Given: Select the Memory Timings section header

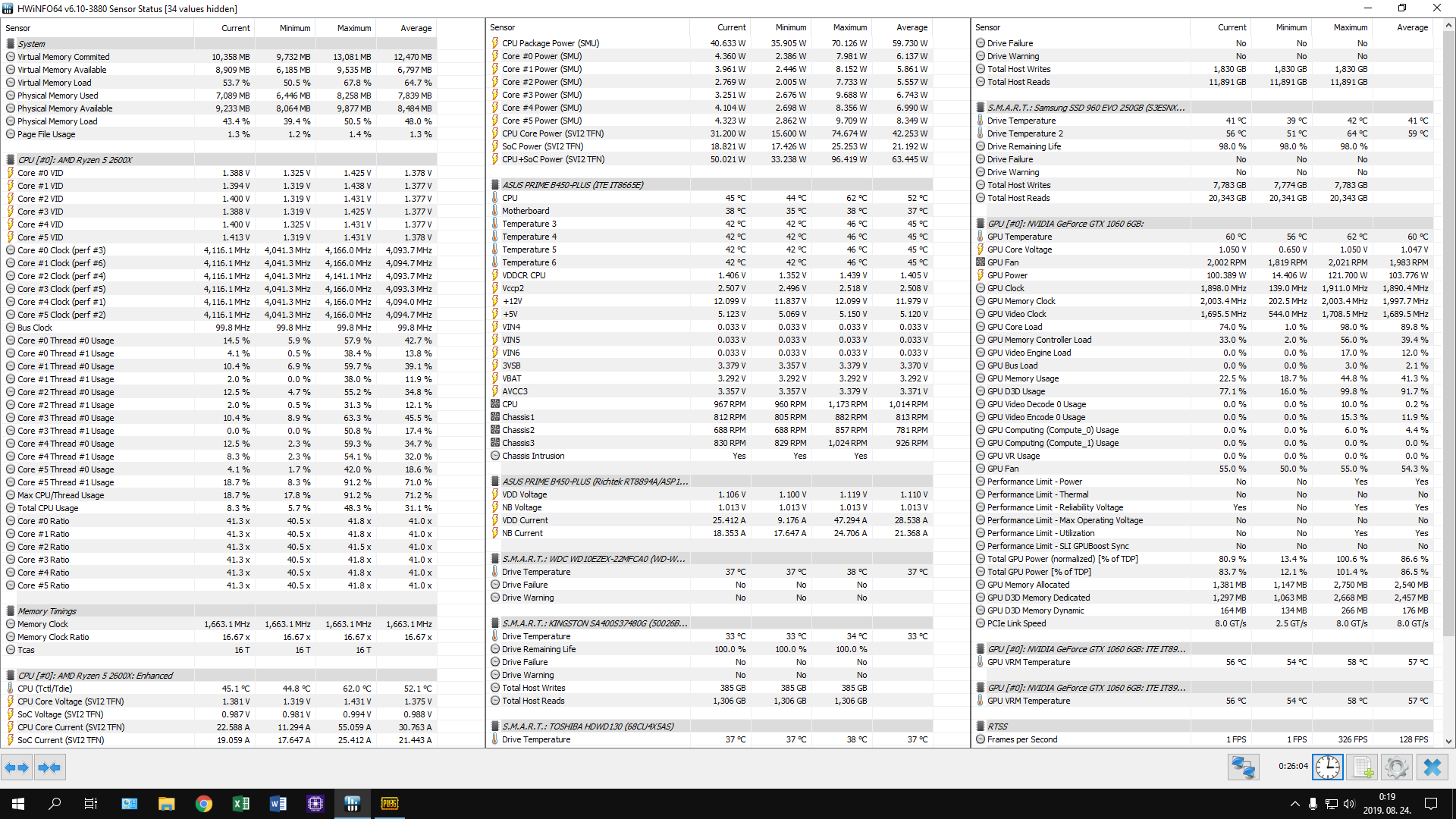Looking at the screenshot, I should click(218, 611).
